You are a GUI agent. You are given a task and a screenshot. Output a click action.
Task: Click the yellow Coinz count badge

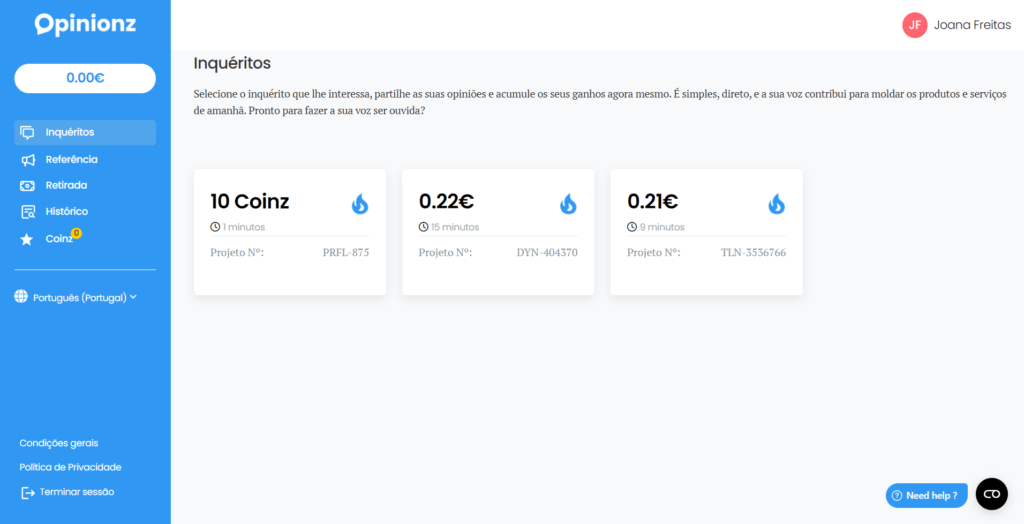tap(76, 233)
